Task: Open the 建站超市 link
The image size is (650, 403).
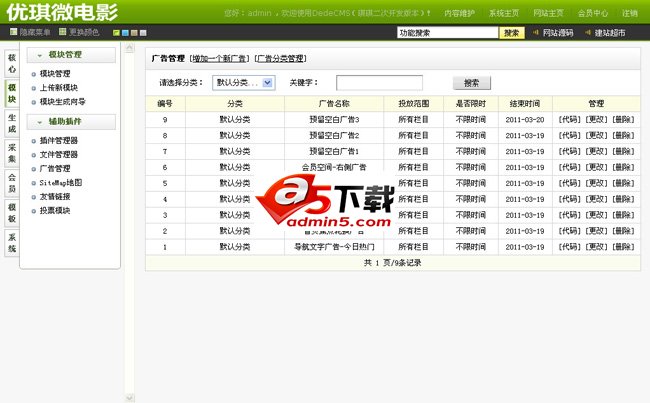Action: (610, 33)
